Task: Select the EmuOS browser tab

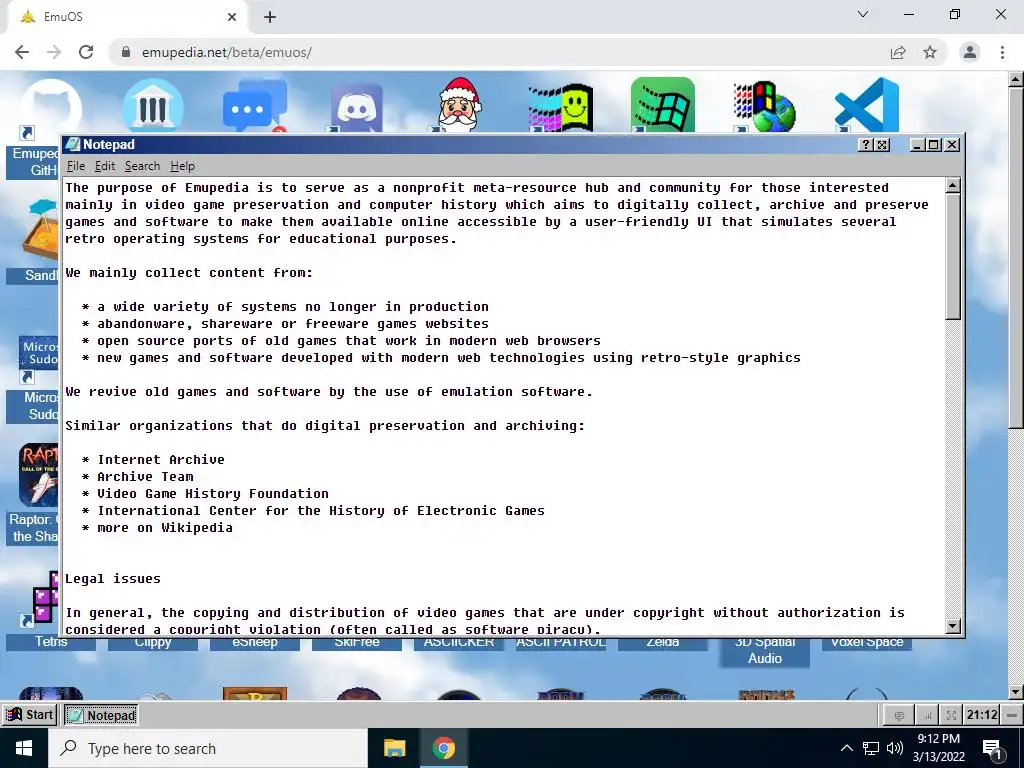Action: (x=127, y=17)
